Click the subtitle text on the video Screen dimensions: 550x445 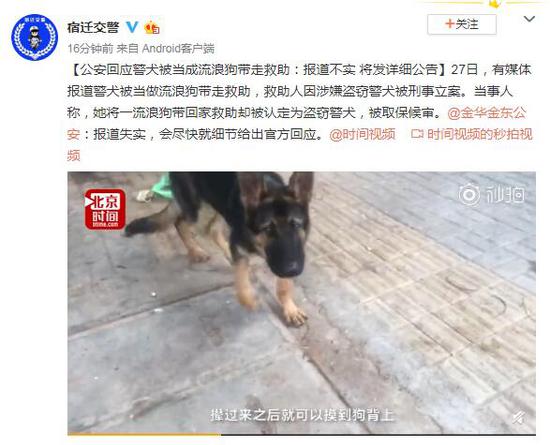pos(302,415)
